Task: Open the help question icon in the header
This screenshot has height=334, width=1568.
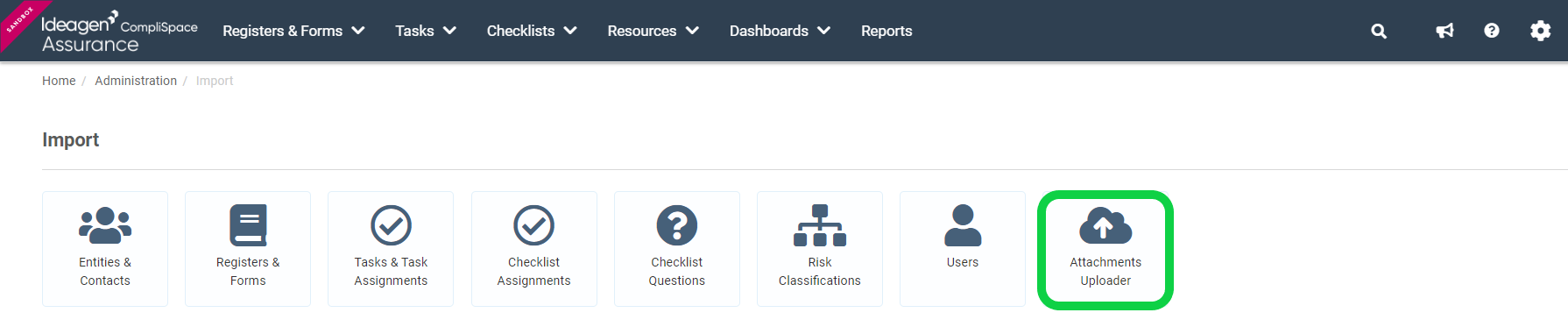Action: (1492, 31)
